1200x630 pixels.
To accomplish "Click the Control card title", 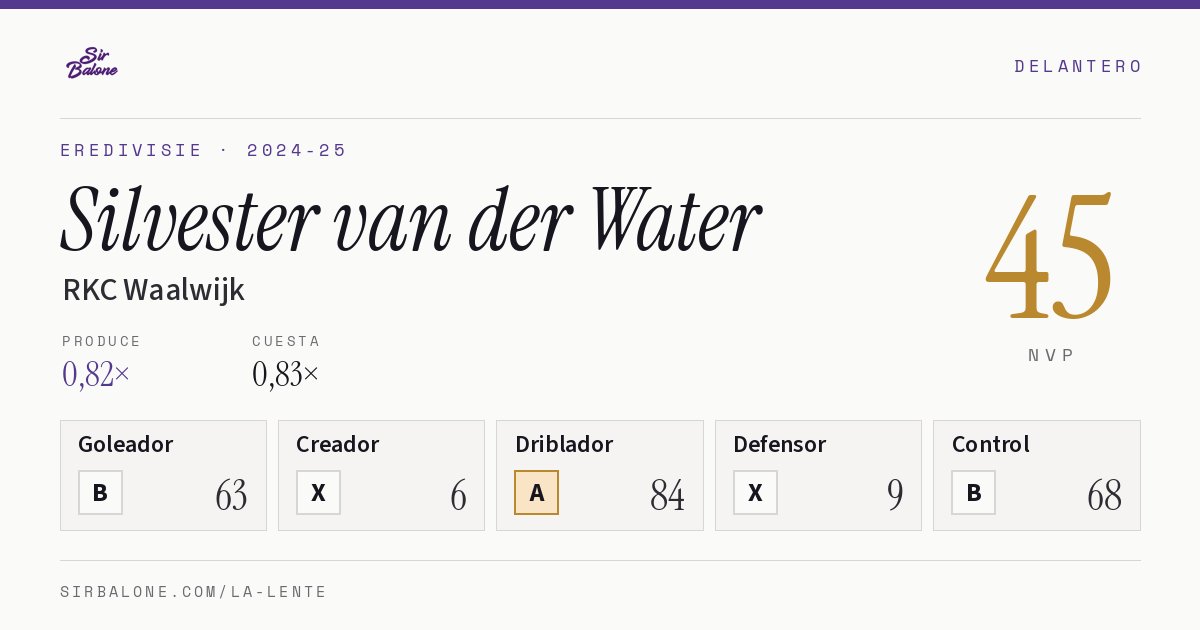I will click(x=991, y=444).
